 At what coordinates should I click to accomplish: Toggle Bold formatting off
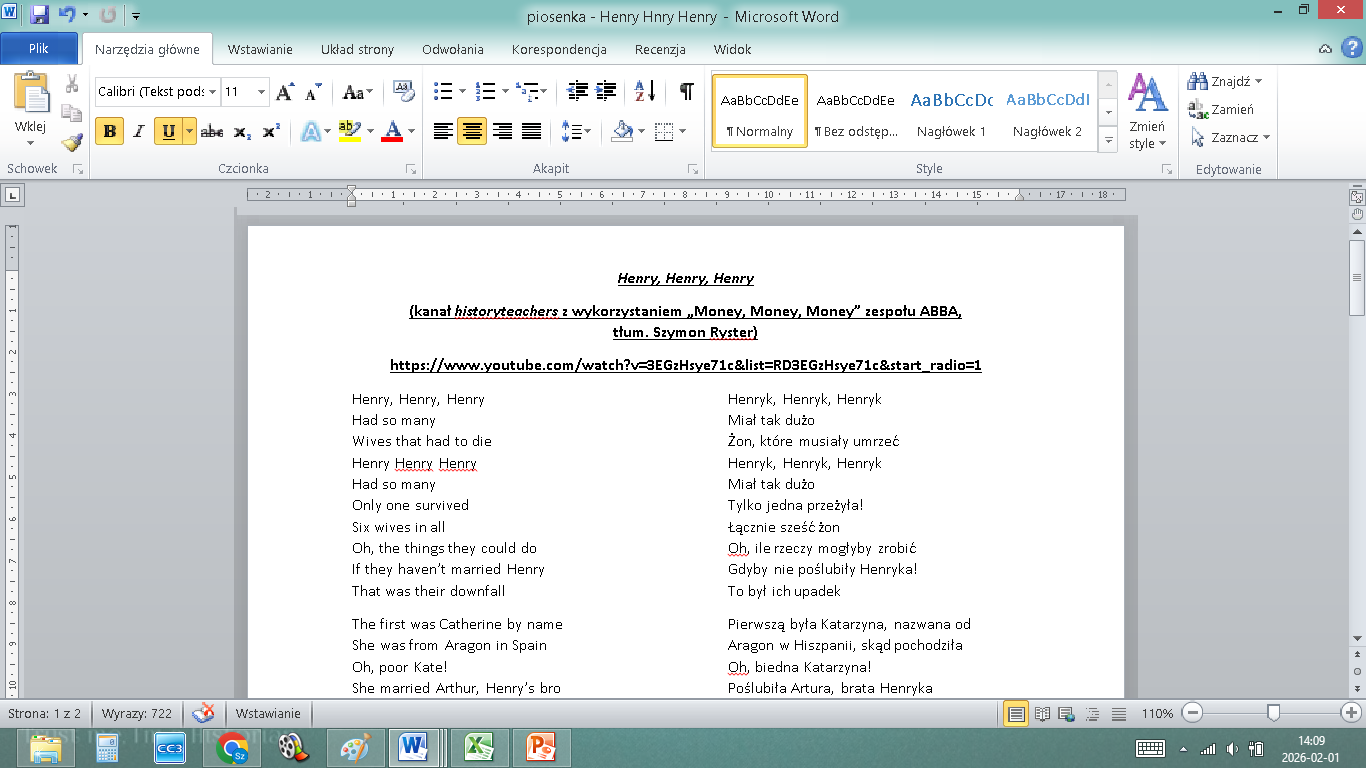point(110,132)
